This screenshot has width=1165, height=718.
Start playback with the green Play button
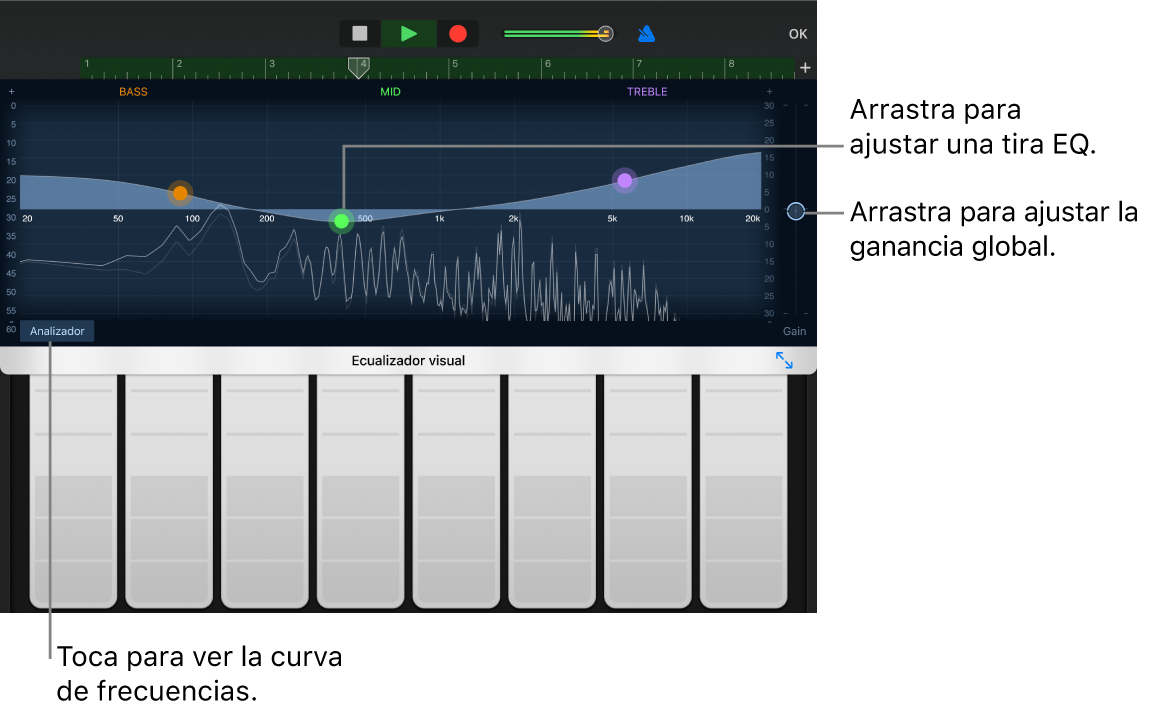pyautogui.click(x=408, y=34)
